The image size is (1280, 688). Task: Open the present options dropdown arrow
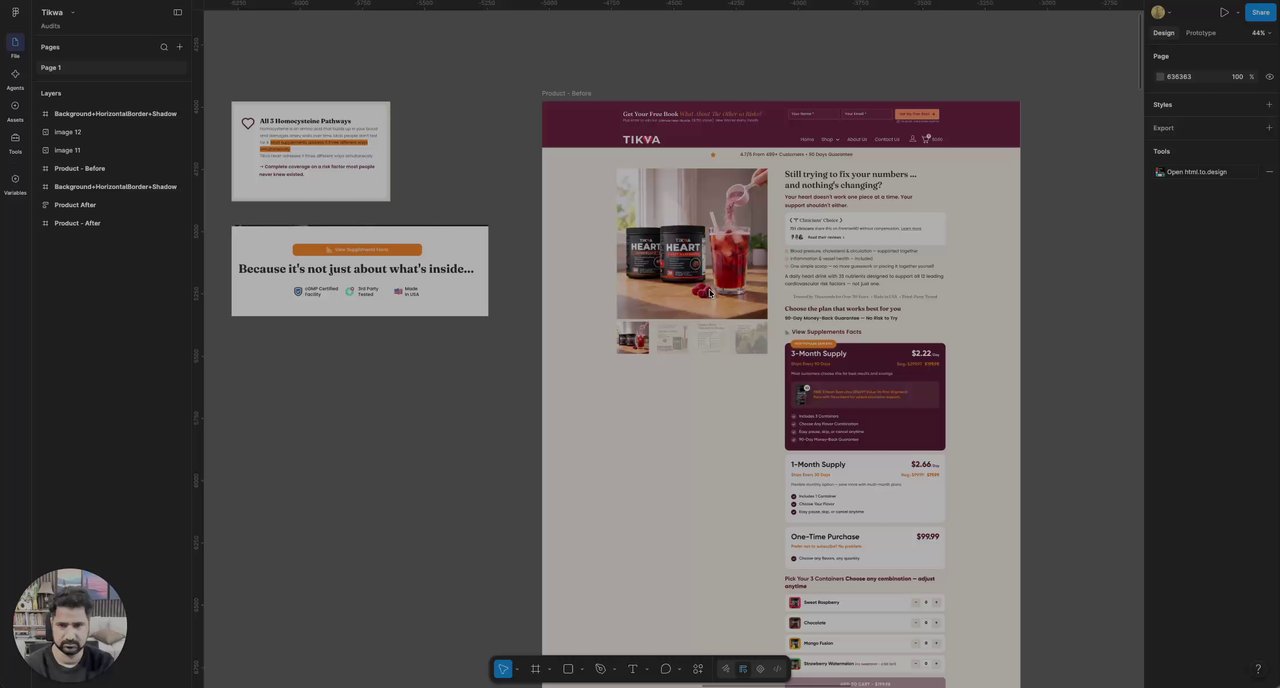coord(1237,12)
